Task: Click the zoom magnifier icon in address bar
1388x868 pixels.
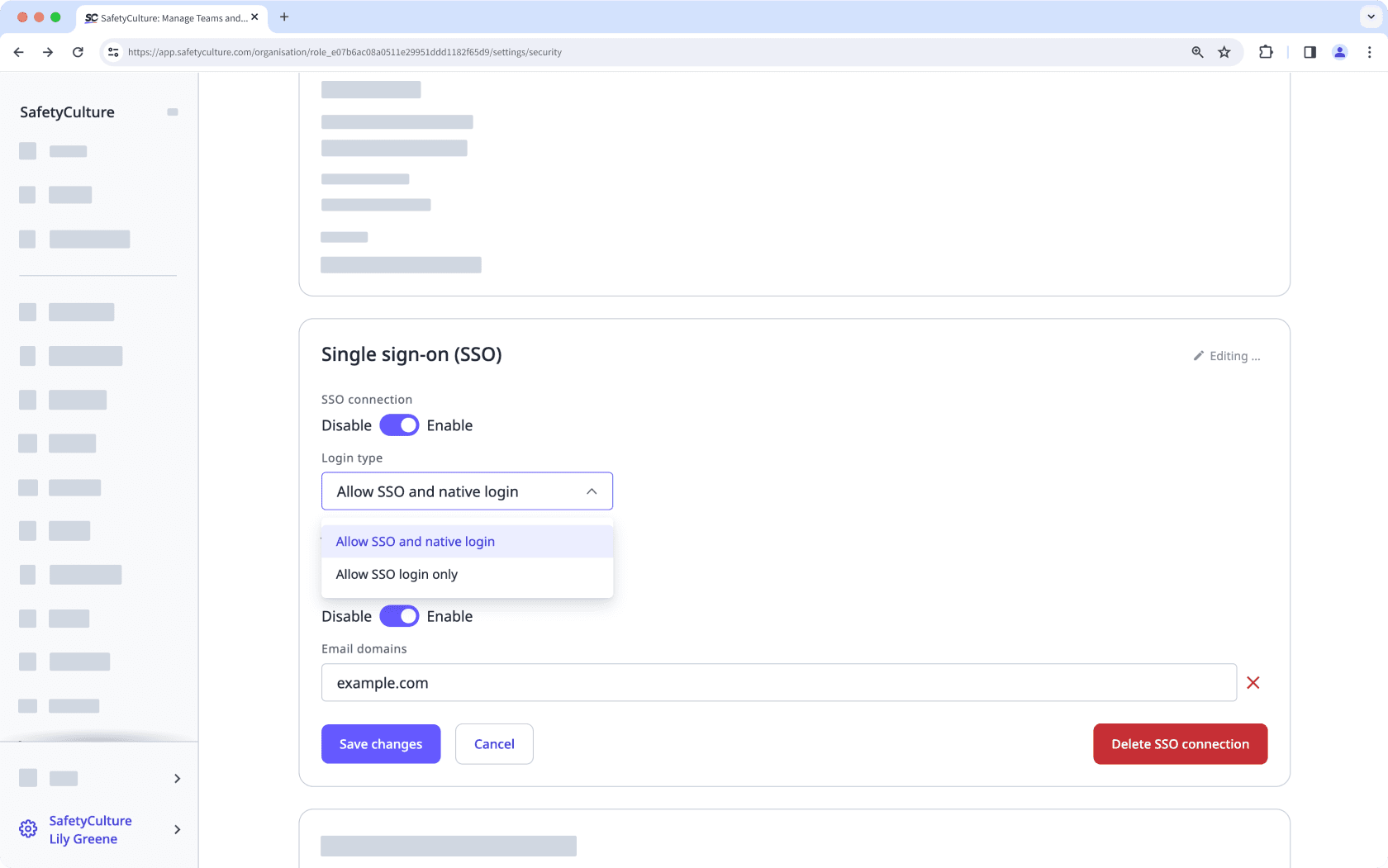Action: point(1197,51)
